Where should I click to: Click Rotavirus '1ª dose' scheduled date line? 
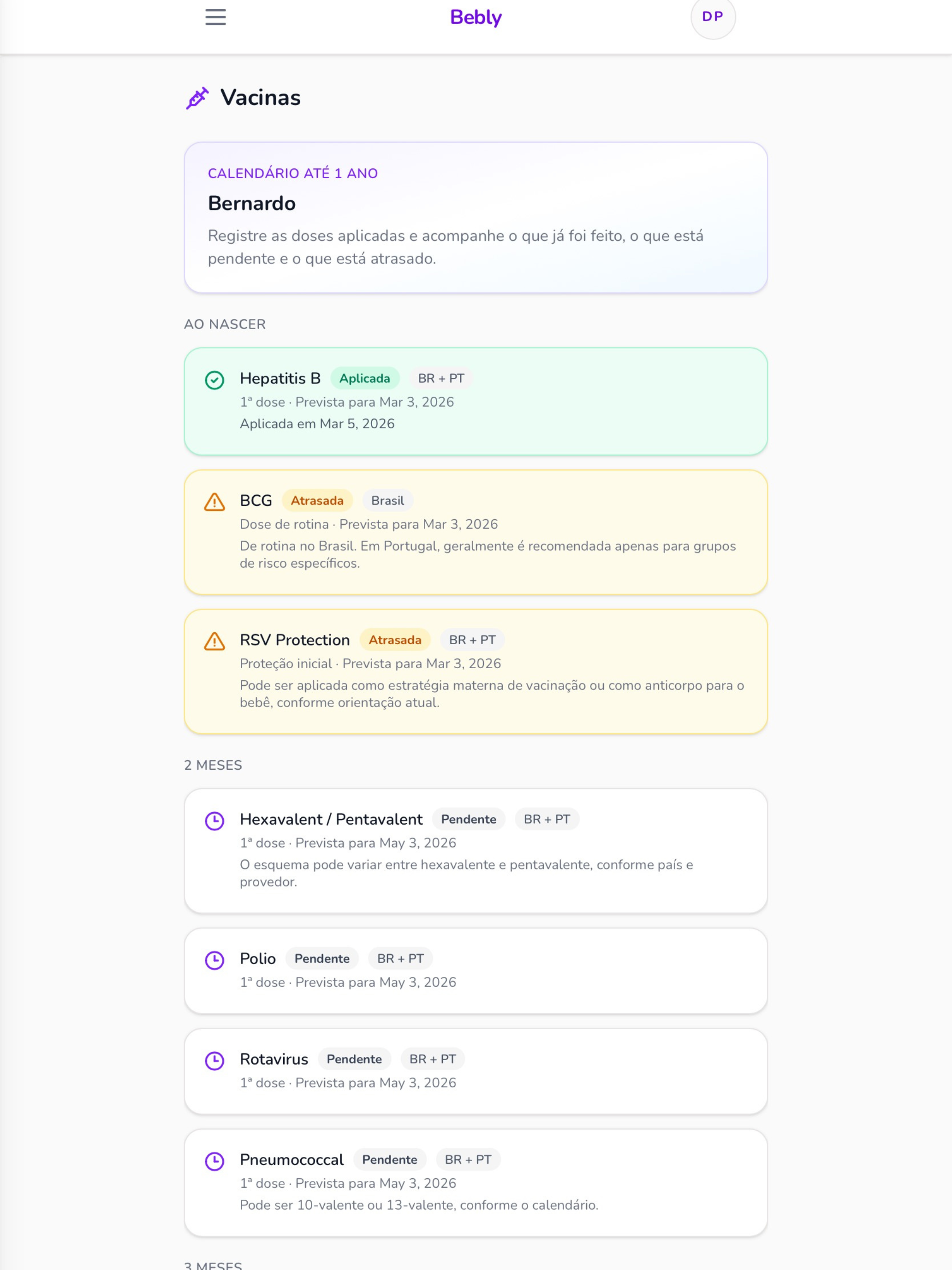pyautogui.click(x=348, y=1083)
